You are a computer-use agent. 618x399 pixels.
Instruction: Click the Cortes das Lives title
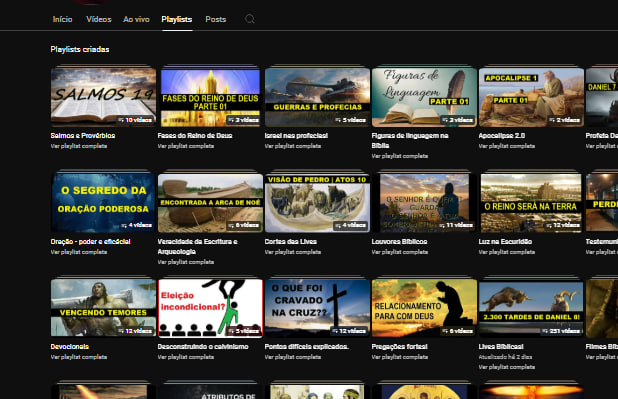[x=290, y=242]
